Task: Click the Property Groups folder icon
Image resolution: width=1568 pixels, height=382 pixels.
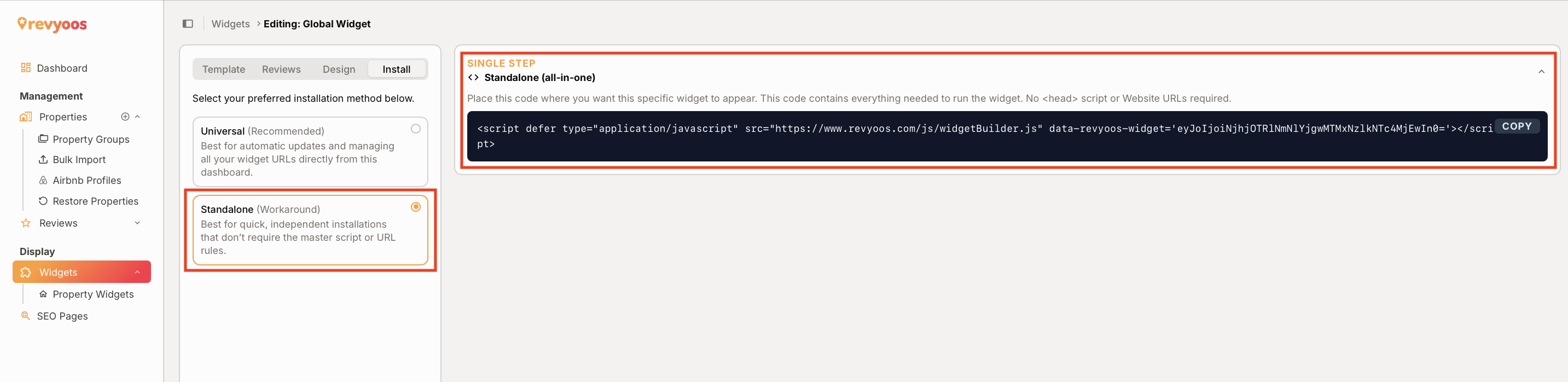Action: click(43, 139)
